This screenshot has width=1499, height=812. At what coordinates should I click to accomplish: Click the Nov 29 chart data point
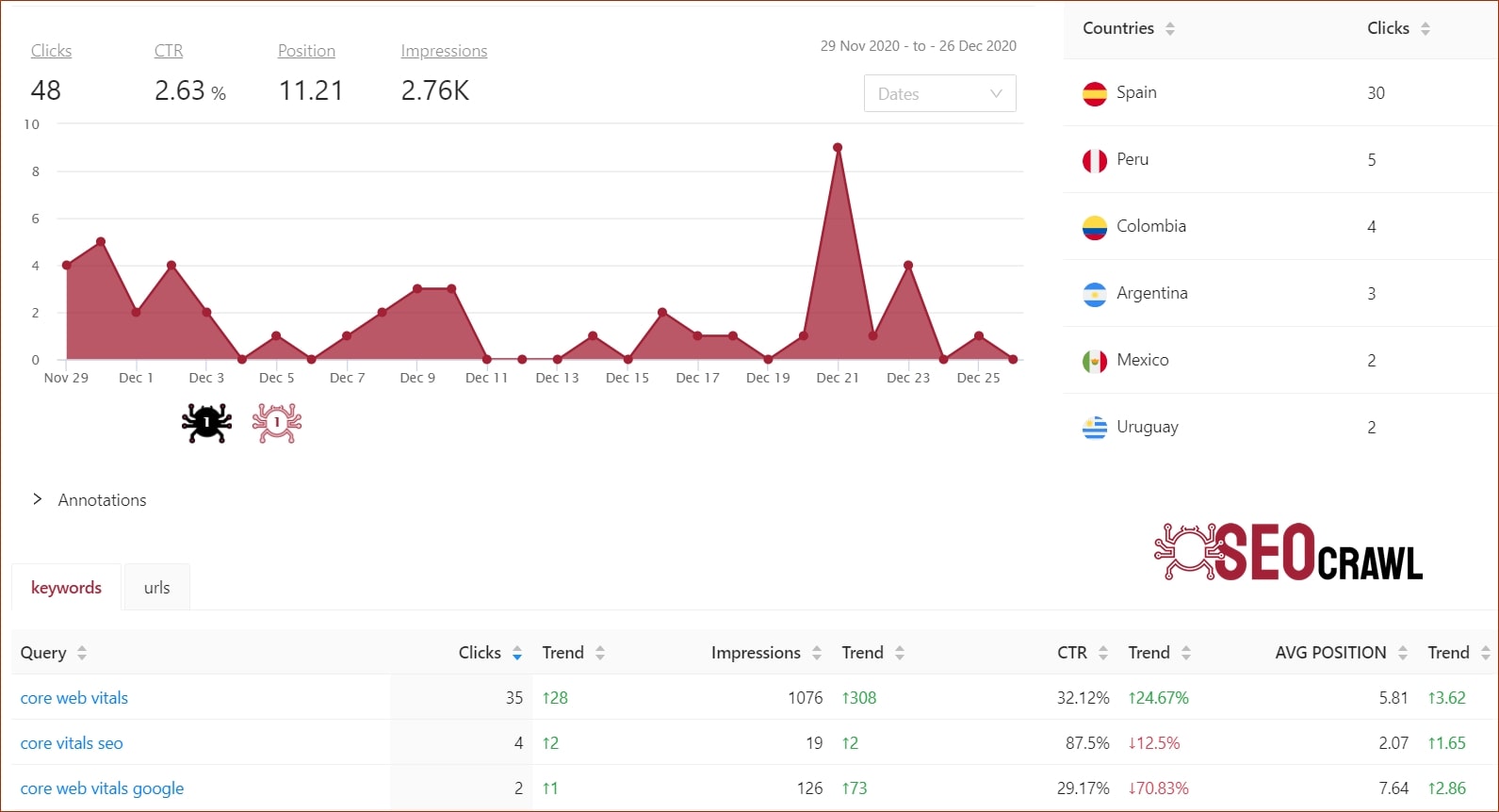click(x=66, y=266)
